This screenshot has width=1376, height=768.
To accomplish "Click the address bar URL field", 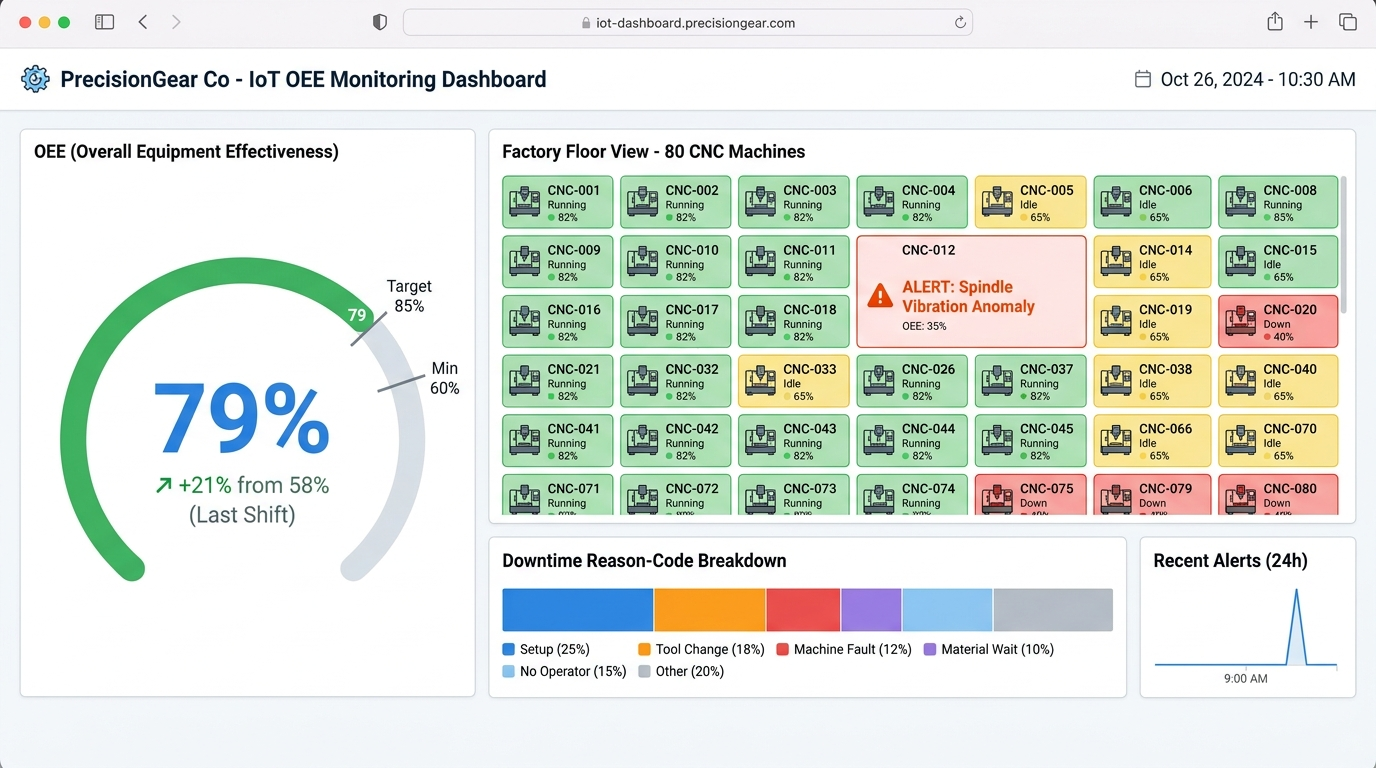I will pyautogui.click(x=688, y=22).
